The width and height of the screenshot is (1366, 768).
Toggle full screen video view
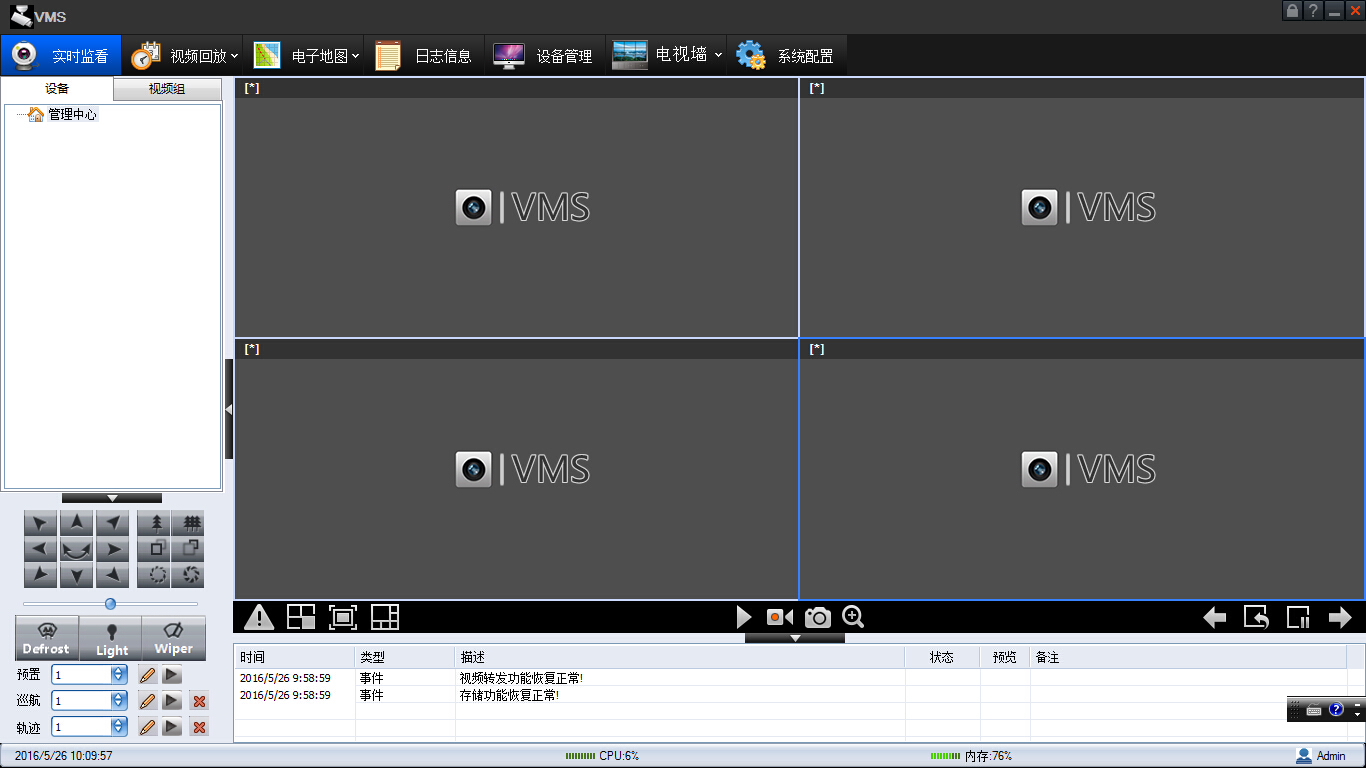pos(343,617)
